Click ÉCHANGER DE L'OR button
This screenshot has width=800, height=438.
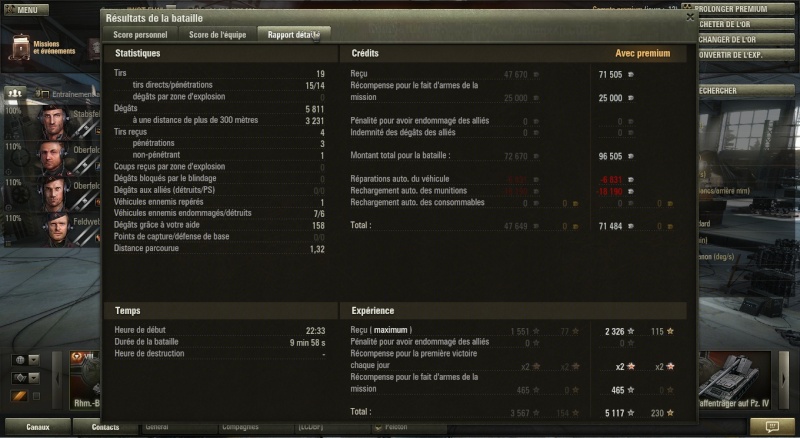(x=747, y=40)
